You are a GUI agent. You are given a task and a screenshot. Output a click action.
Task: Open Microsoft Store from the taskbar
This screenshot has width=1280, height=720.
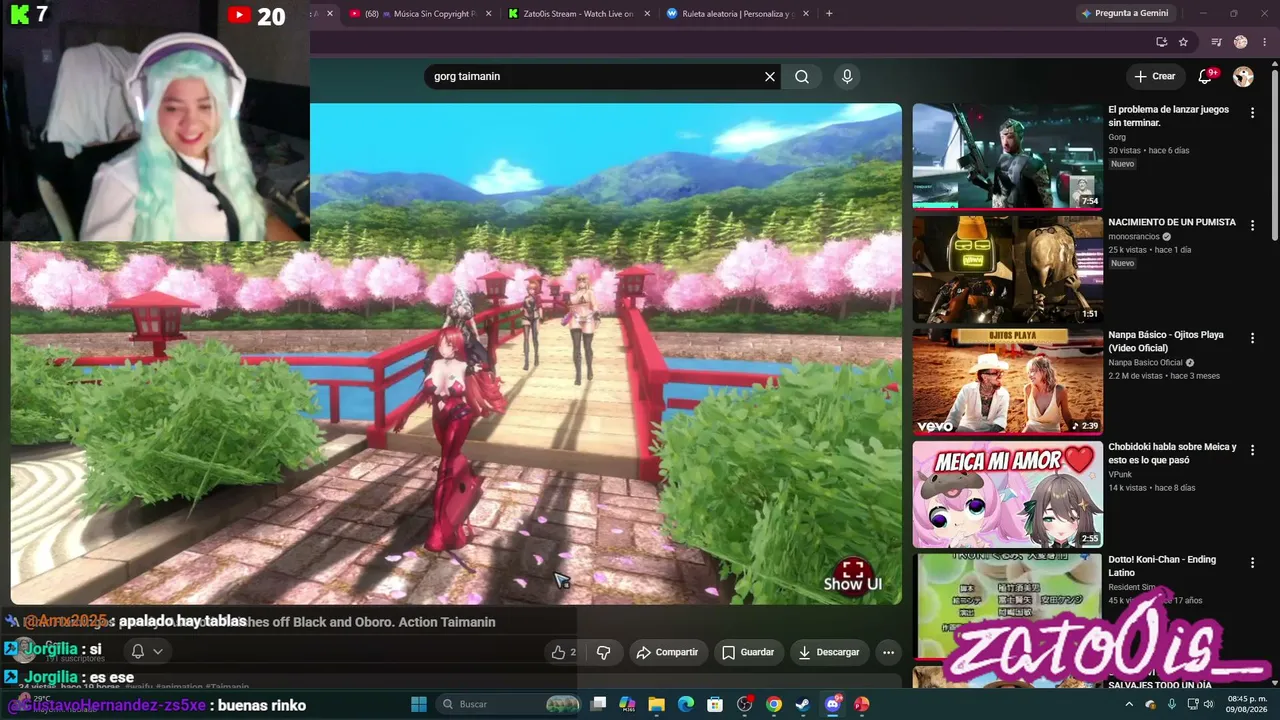tap(715, 704)
